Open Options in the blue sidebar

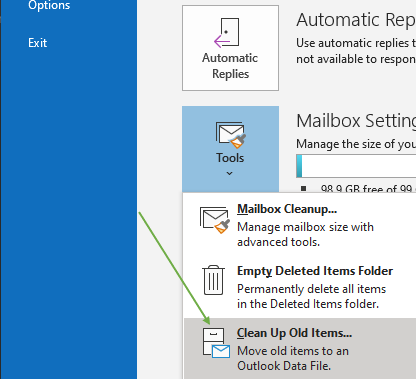[x=49, y=5]
